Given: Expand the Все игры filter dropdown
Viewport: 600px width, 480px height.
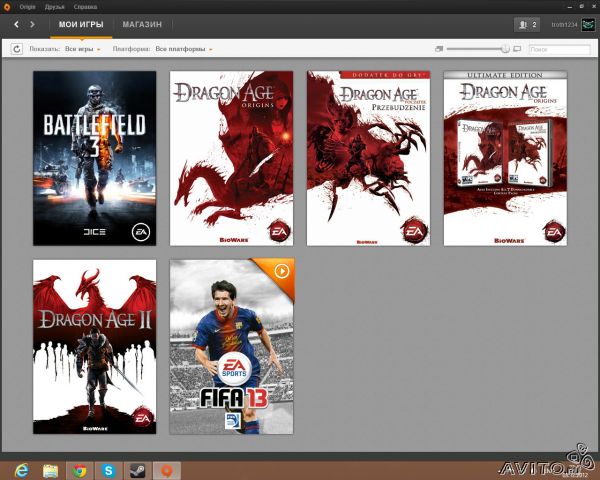Looking at the screenshot, I should (x=83, y=49).
